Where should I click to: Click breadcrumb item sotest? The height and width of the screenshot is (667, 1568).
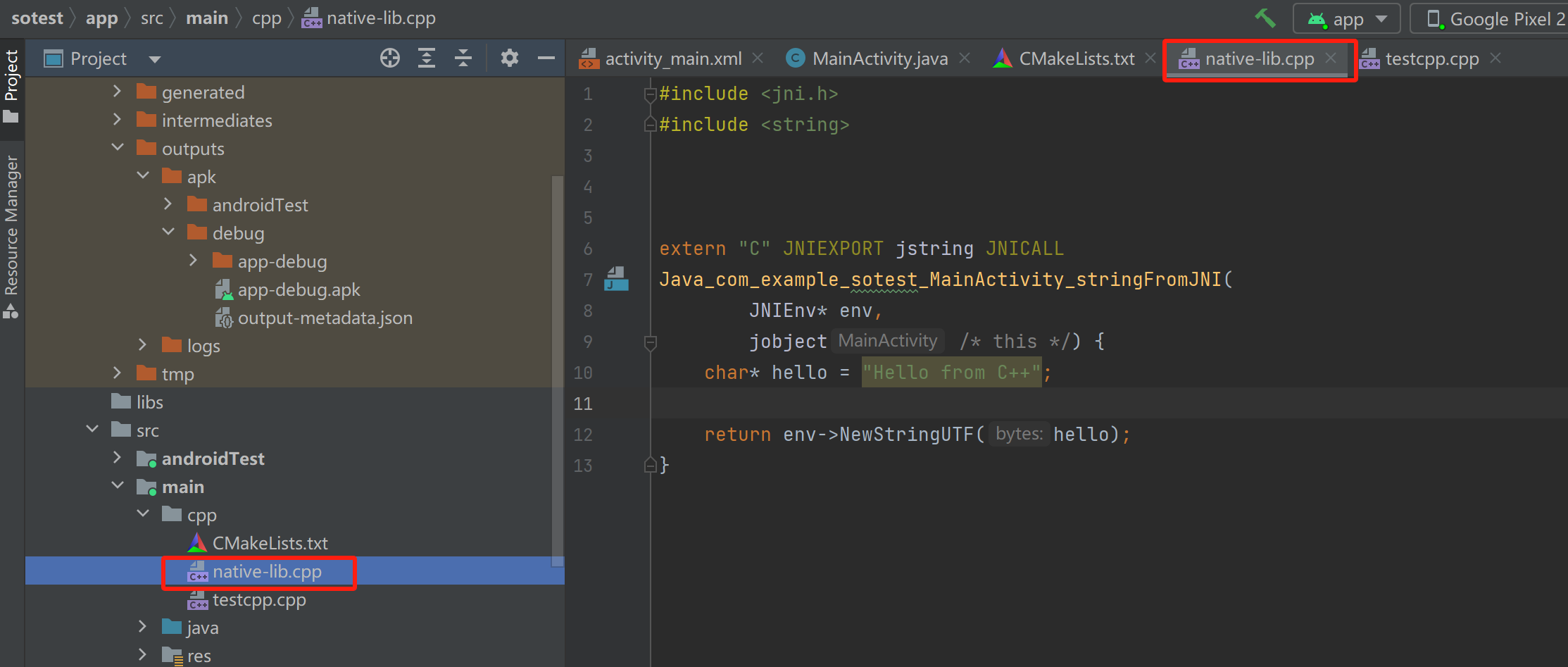pyautogui.click(x=37, y=18)
